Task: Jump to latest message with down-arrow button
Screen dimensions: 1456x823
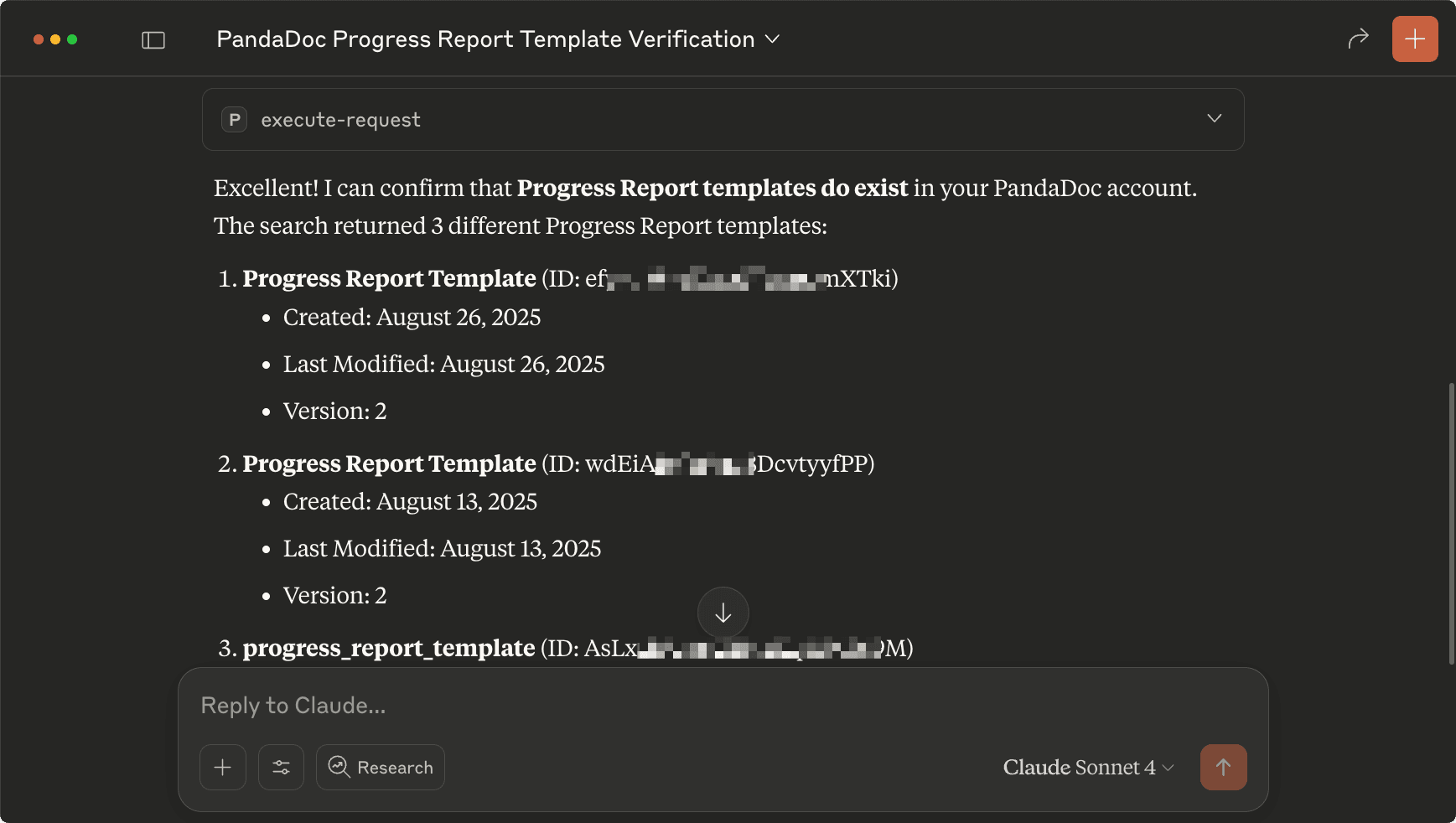Action: click(723, 613)
